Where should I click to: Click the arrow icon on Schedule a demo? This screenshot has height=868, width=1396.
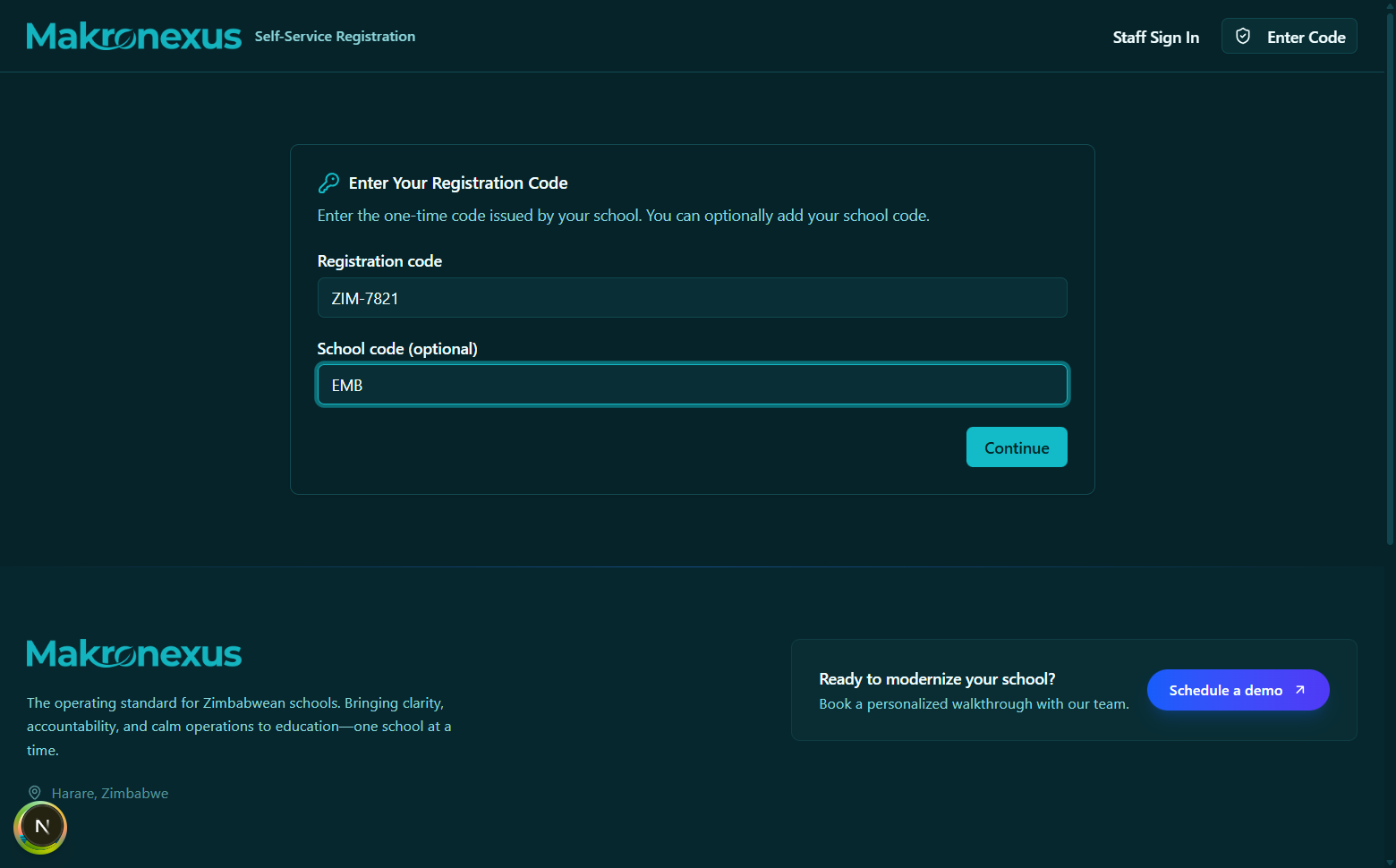[1300, 690]
